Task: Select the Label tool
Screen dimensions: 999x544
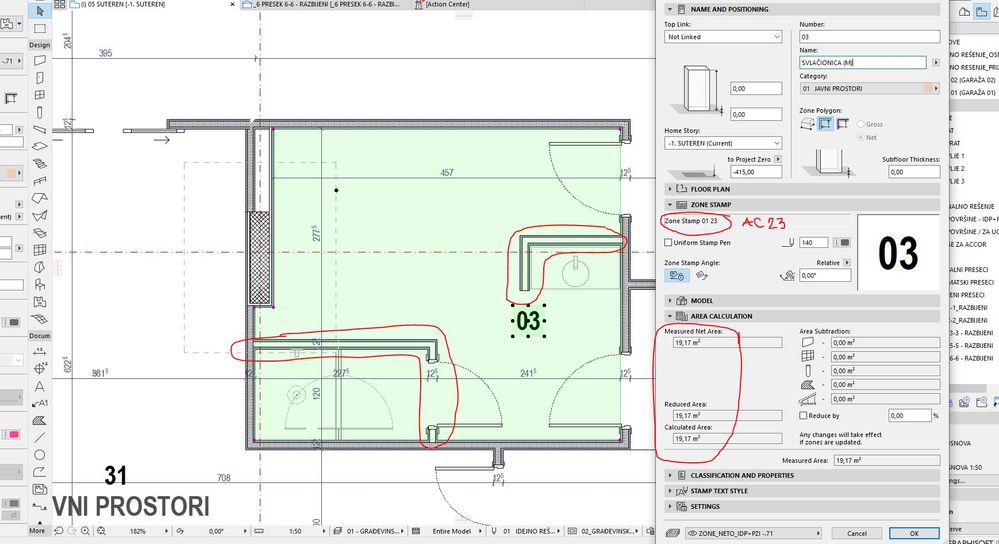Action: click(x=40, y=403)
